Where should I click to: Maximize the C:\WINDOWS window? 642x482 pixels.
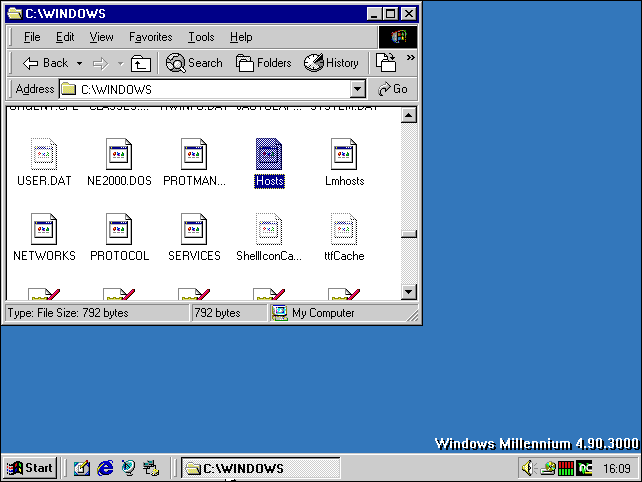(391, 14)
